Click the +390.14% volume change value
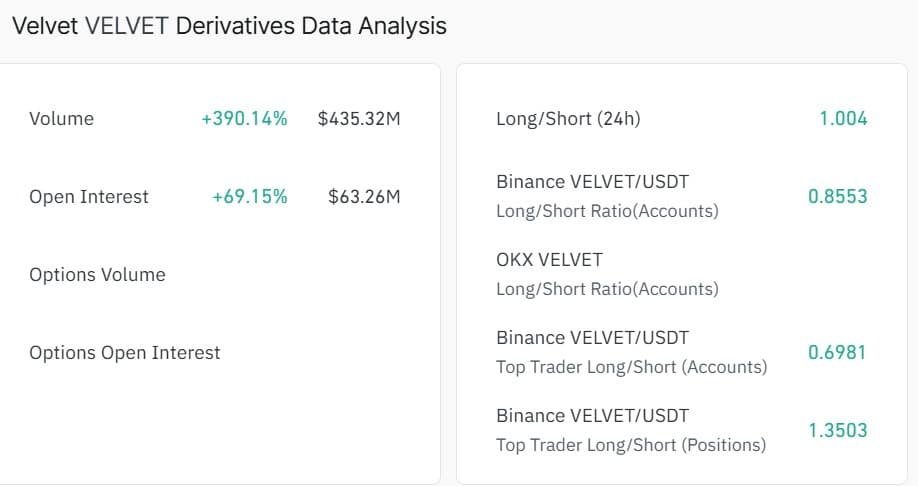Image resolution: width=918 pixels, height=486 pixels. pos(244,119)
